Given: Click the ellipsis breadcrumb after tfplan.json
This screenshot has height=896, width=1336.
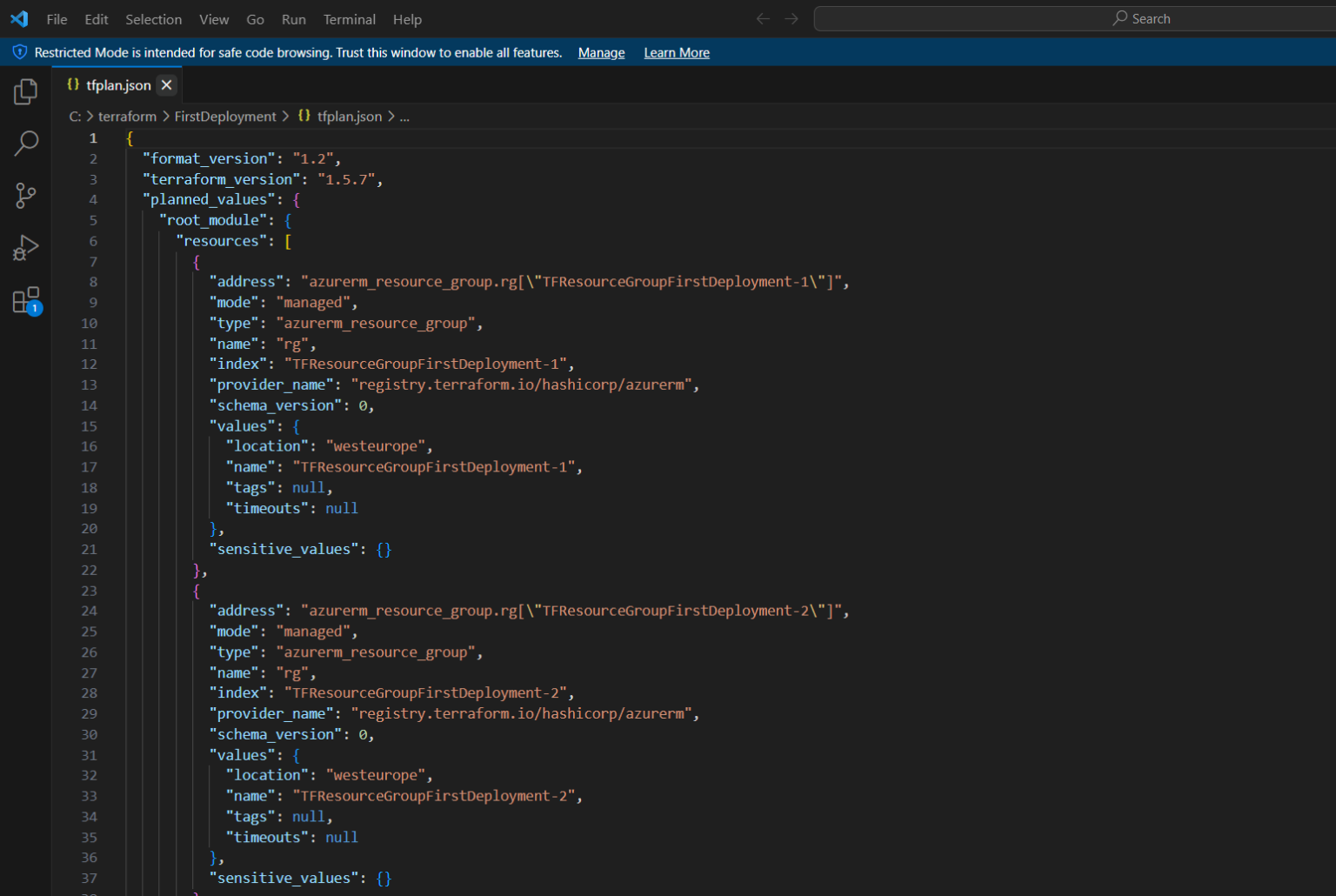Looking at the screenshot, I should click(404, 116).
